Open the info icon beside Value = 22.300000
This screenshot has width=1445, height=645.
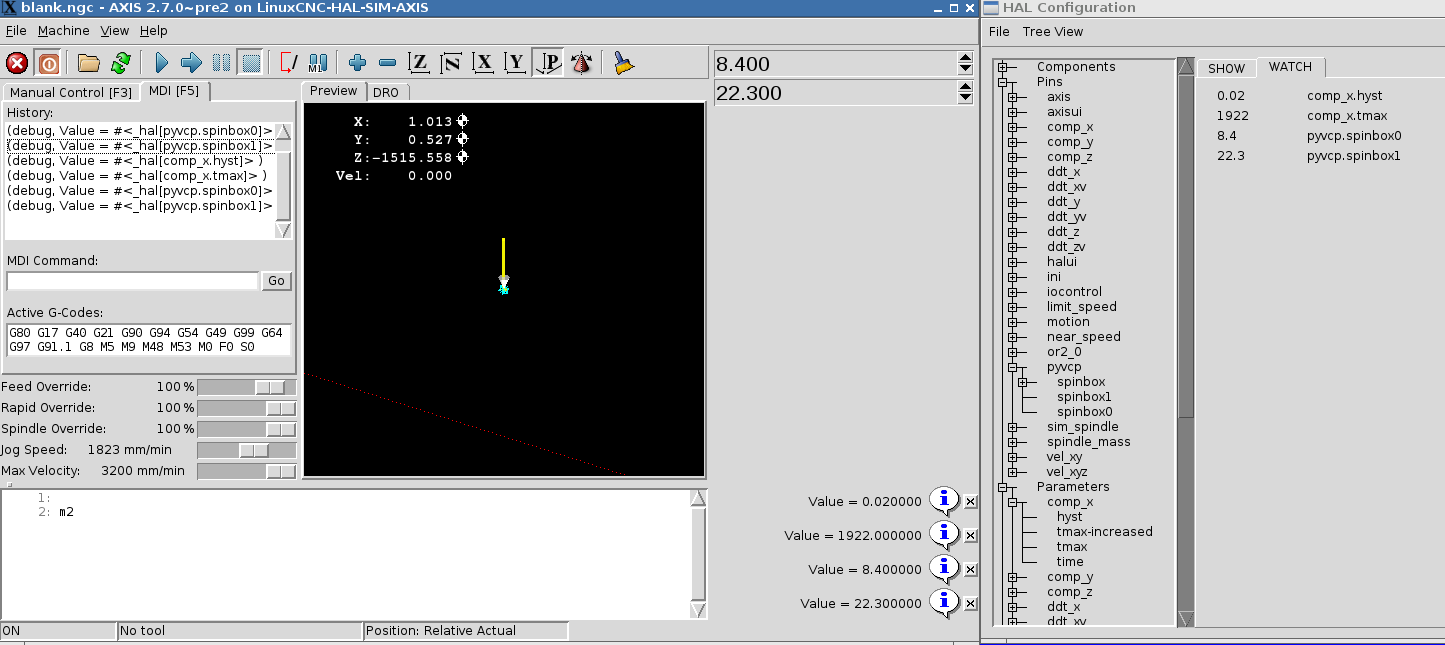pos(945,603)
